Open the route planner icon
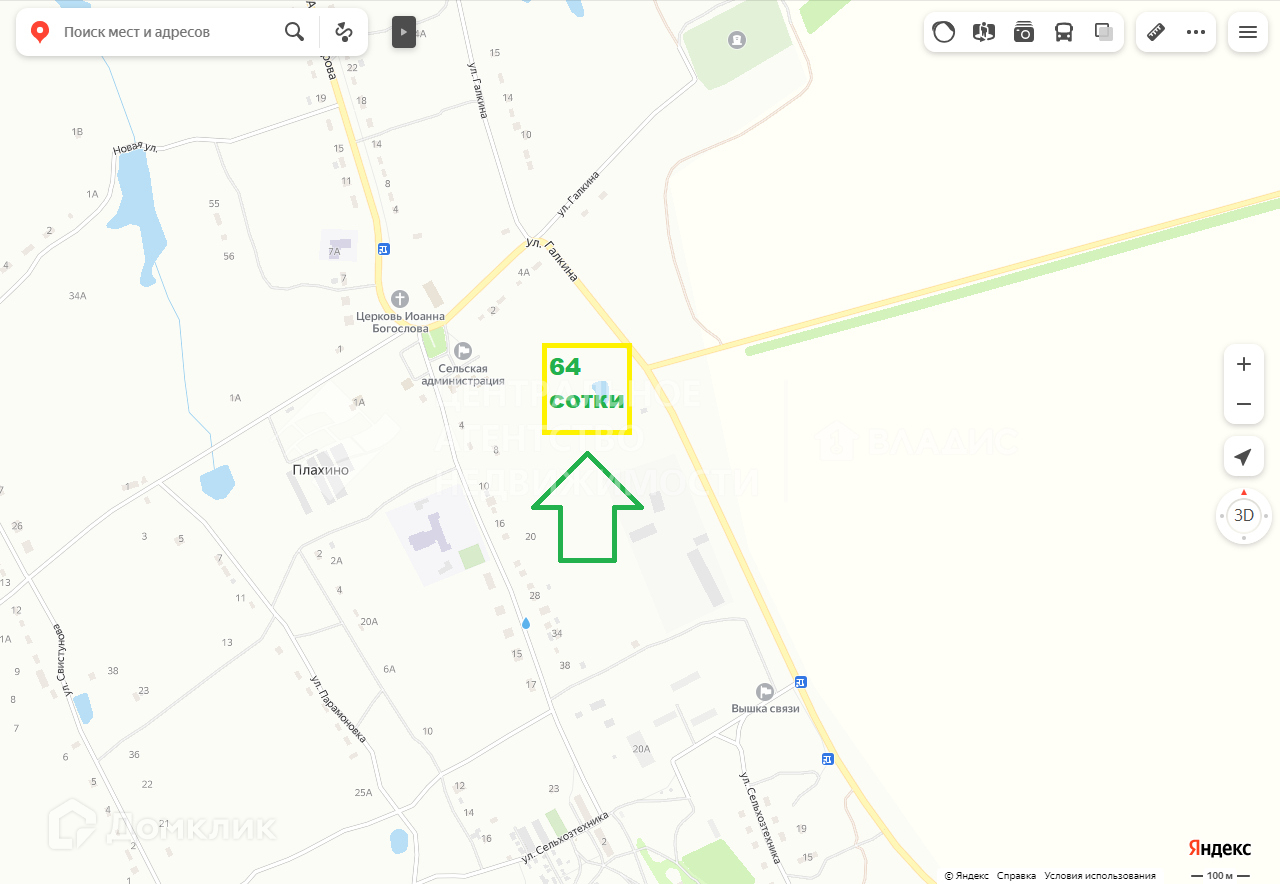The height and width of the screenshot is (884, 1280). click(344, 32)
